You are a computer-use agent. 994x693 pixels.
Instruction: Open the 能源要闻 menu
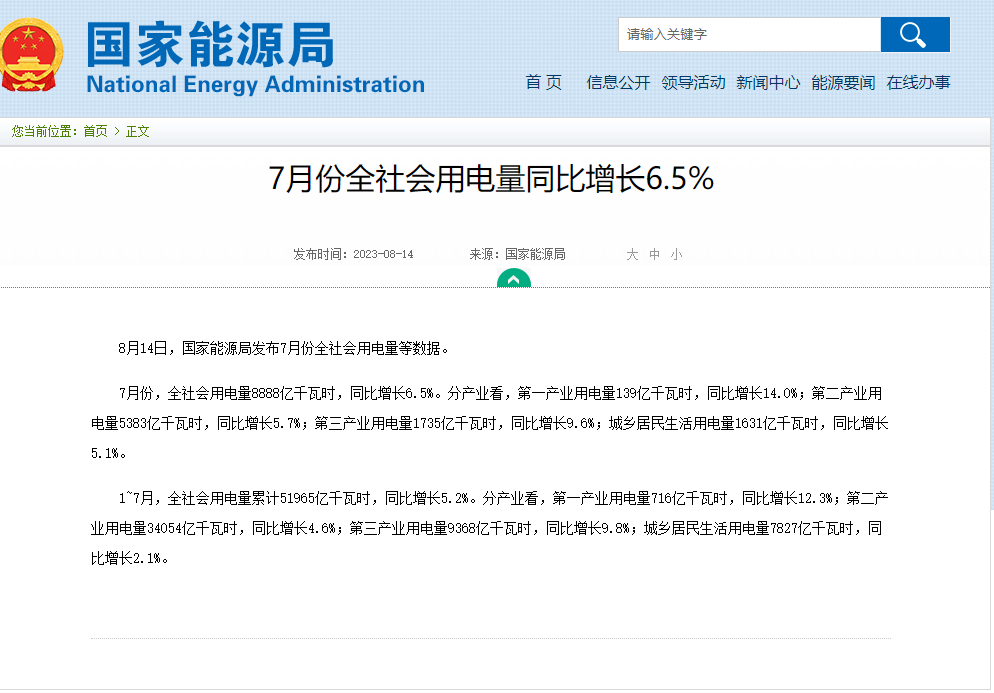point(843,83)
